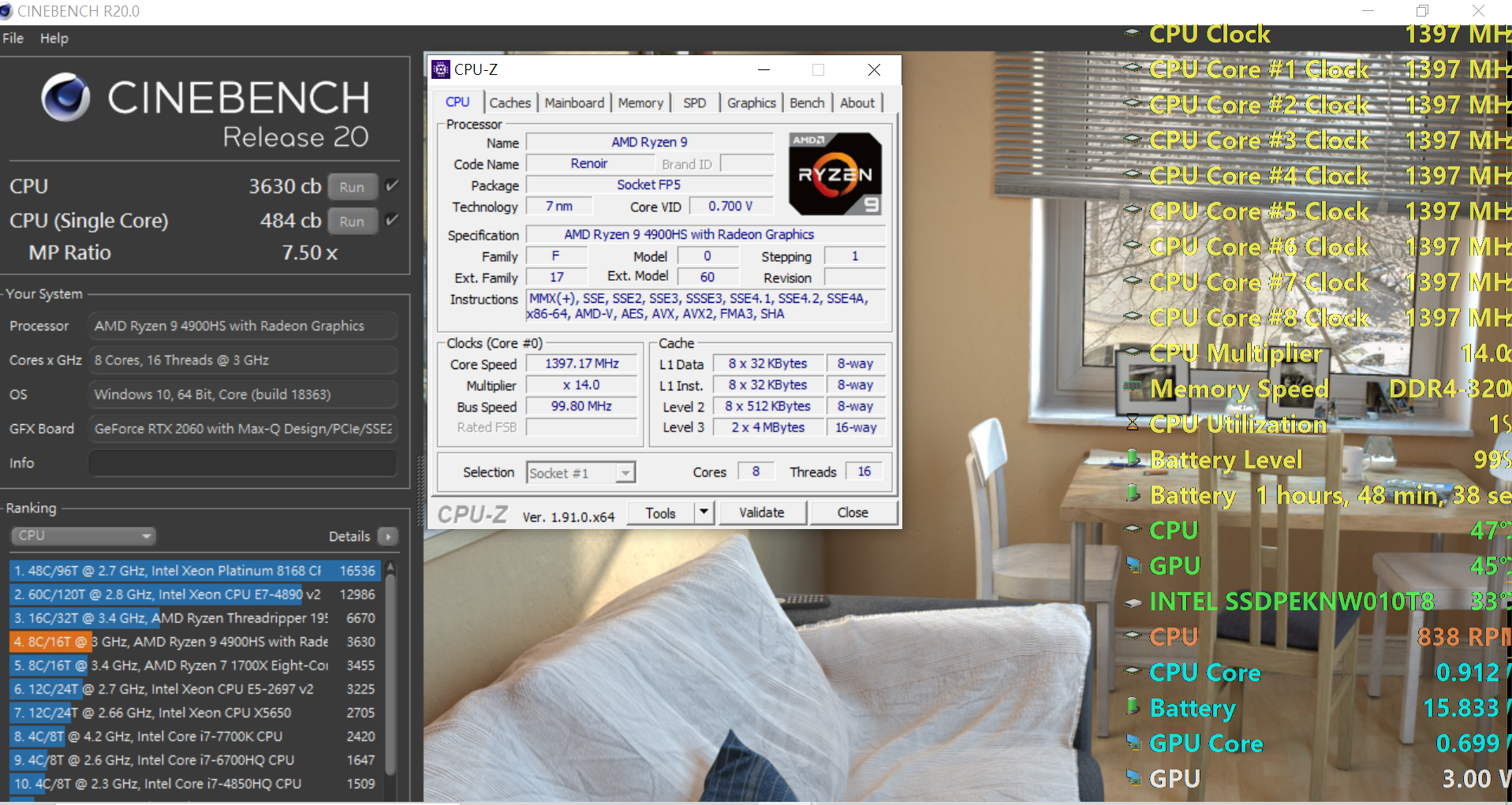Click the Close button in CPU-Z
The image size is (1512, 805).
853,512
